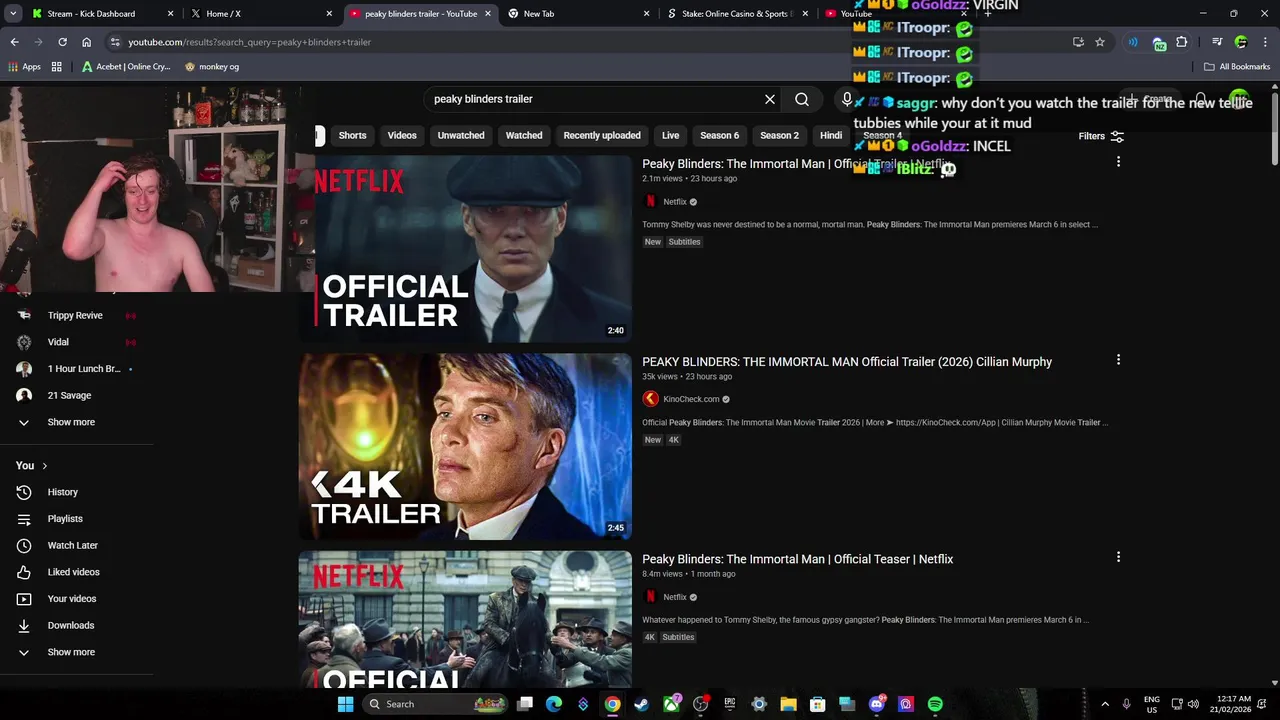This screenshot has width=1280, height=720.
Task: Filter results by Unwatched chip
Action: (x=461, y=136)
